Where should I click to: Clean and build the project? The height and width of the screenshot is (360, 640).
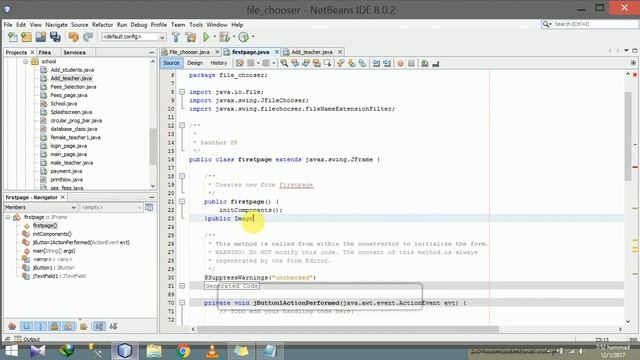(191, 37)
